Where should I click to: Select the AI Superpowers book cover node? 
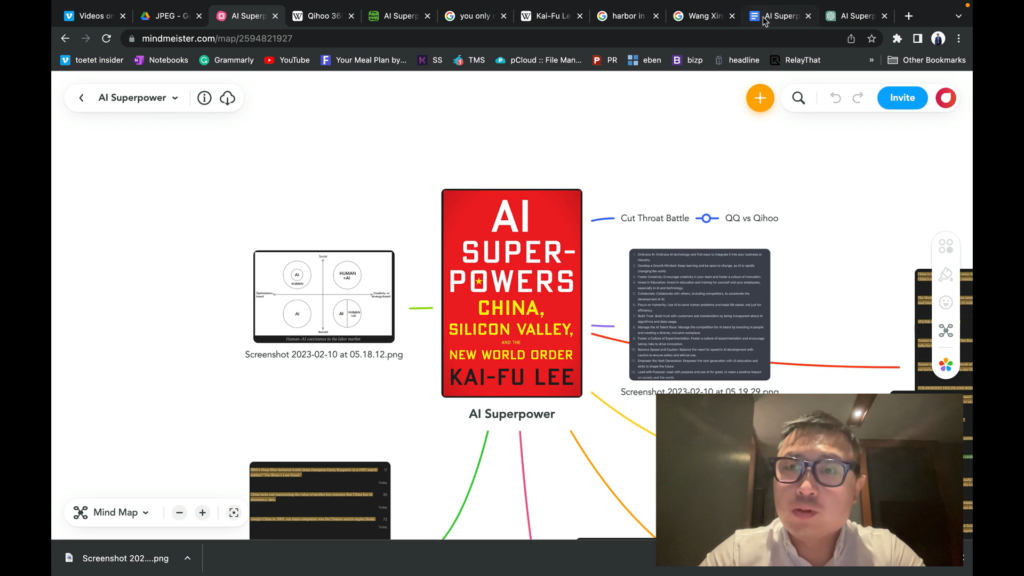(x=511, y=293)
